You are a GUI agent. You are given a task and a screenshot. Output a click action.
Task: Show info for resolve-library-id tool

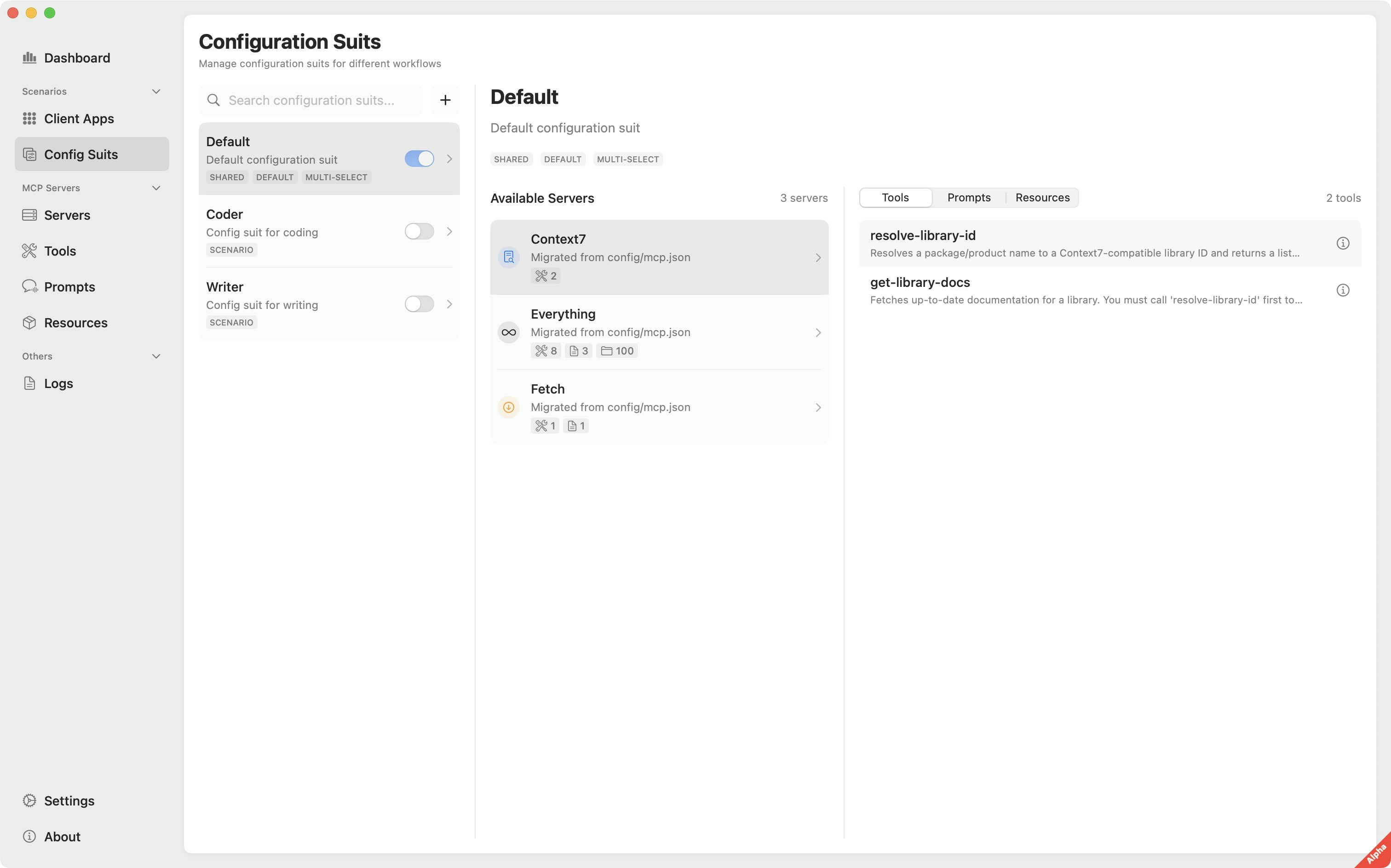tap(1342, 243)
